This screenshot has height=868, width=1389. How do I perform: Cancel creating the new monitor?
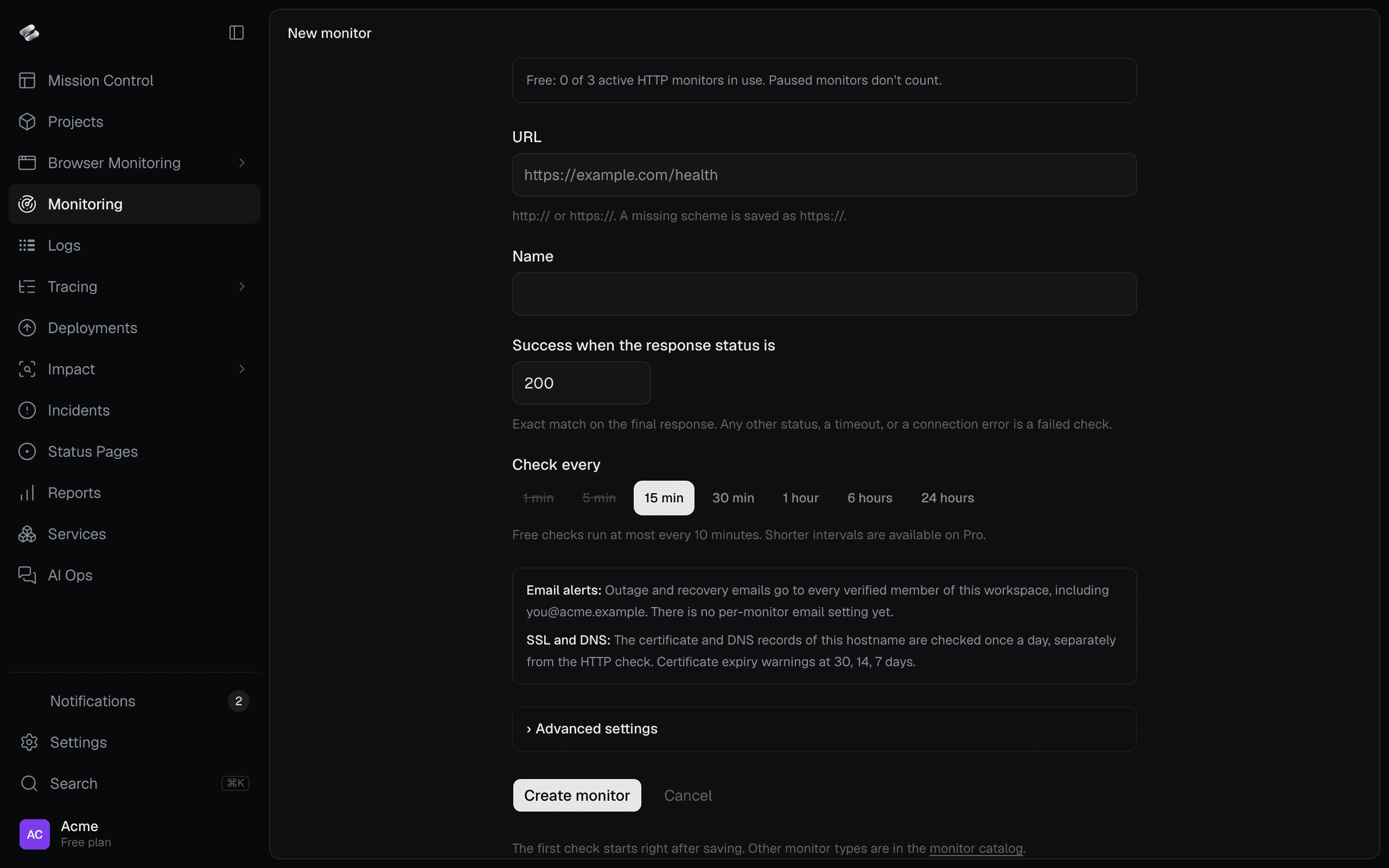click(x=687, y=795)
